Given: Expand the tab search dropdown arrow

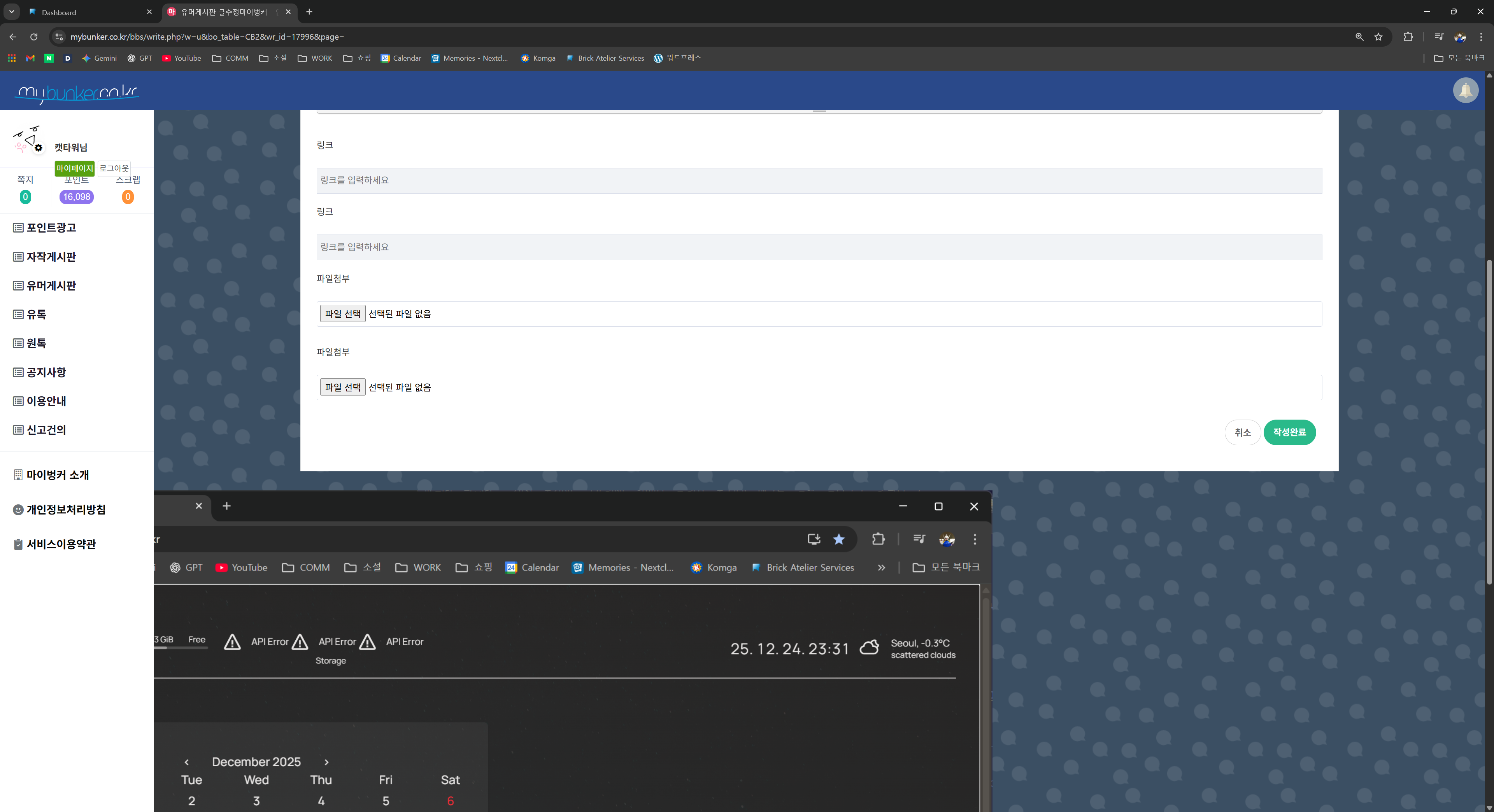Looking at the screenshot, I should [12, 12].
